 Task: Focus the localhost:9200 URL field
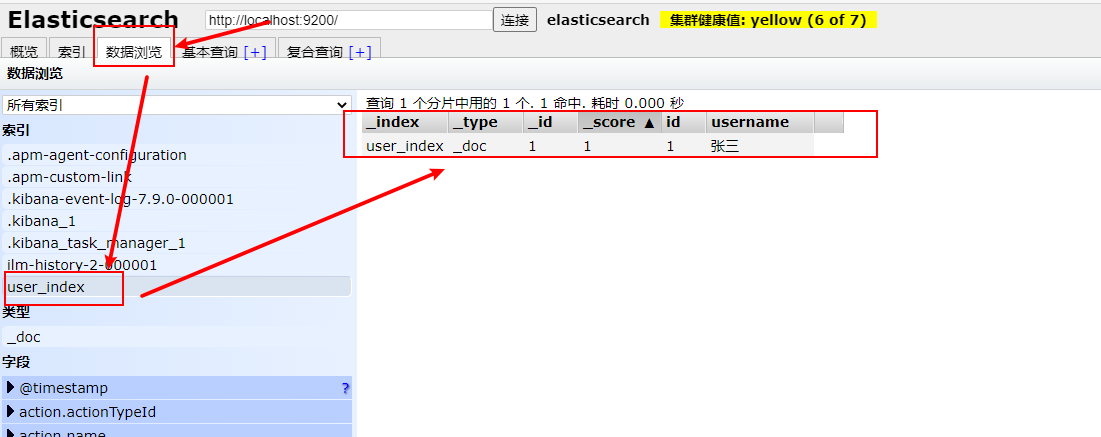click(348, 20)
